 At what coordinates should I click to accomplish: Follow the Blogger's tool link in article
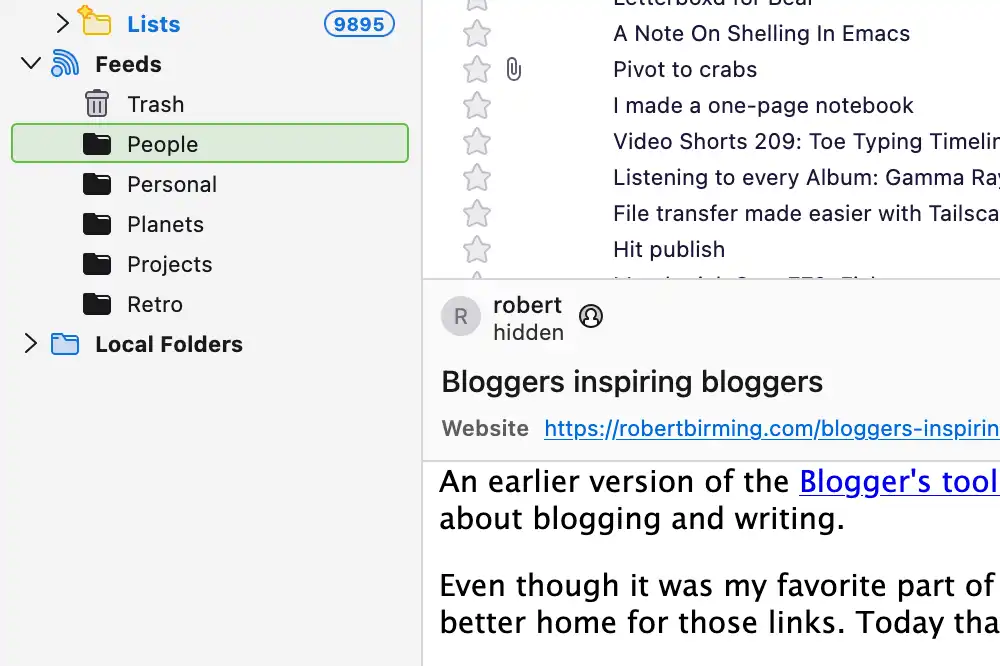[x=897, y=482]
